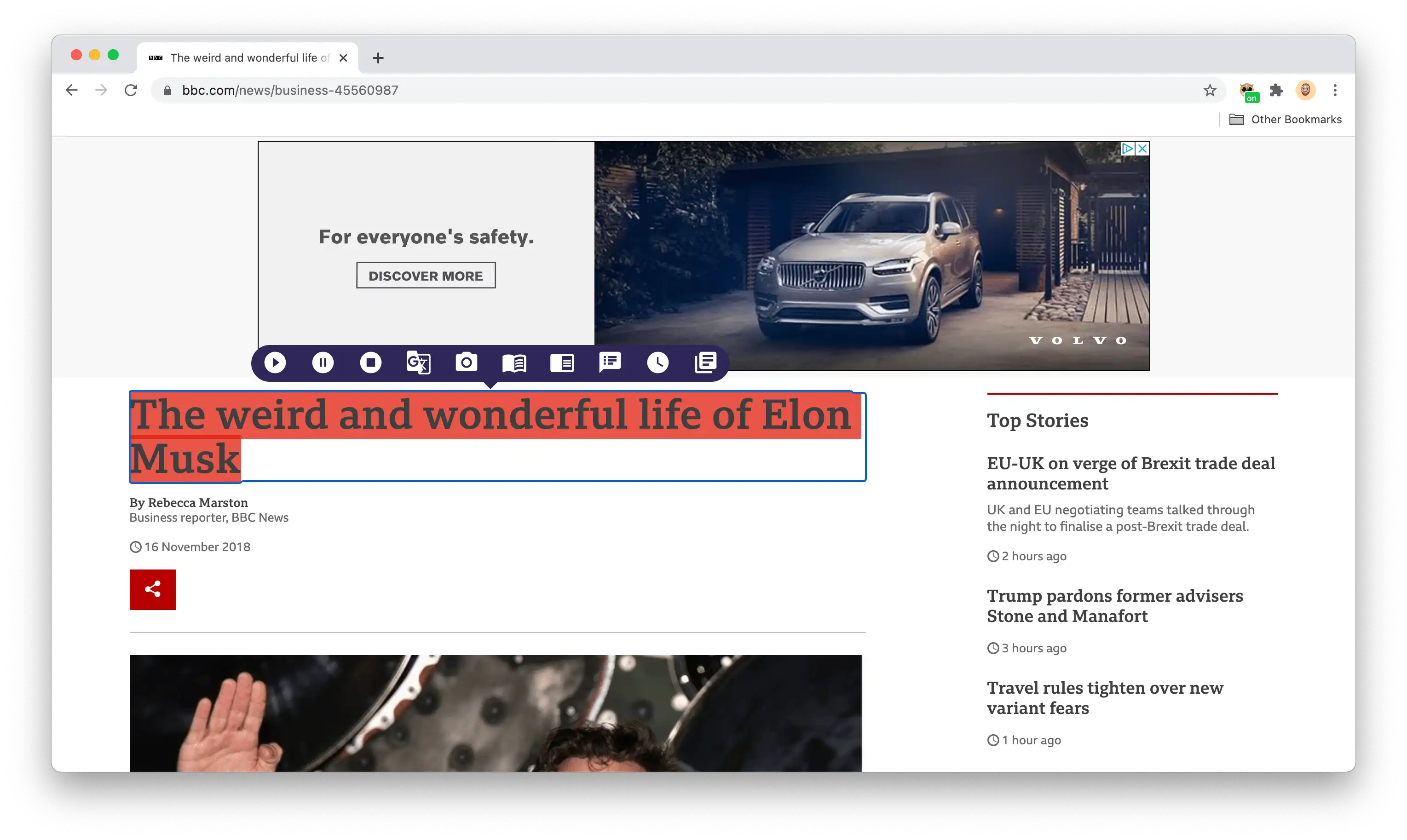Stop the reading in the floating toolbar
The image size is (1407, 840).
(x=371, y=362)
